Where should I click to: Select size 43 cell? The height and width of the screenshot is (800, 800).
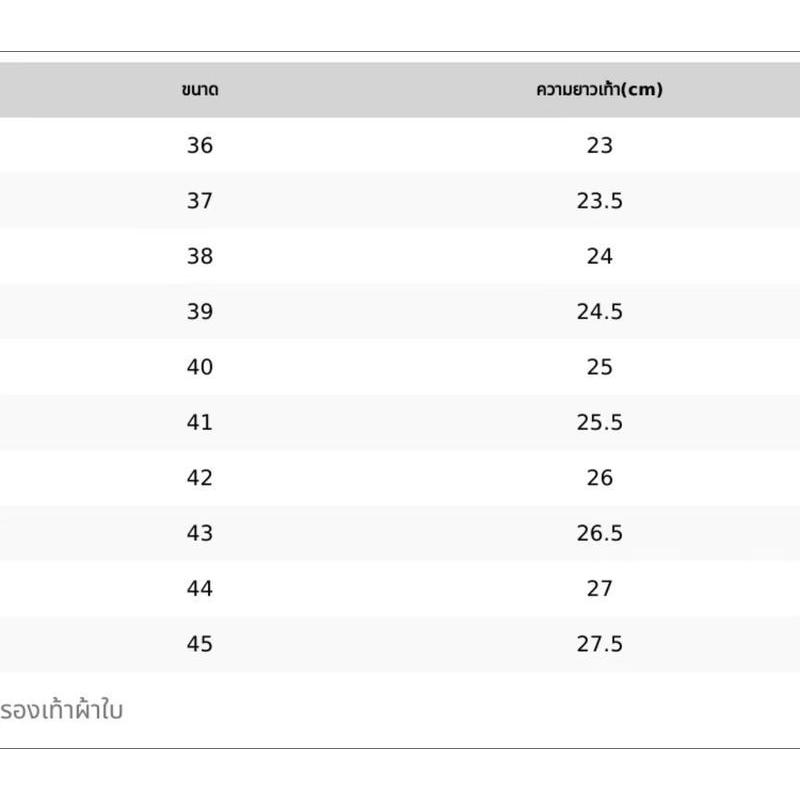point(200,533)
